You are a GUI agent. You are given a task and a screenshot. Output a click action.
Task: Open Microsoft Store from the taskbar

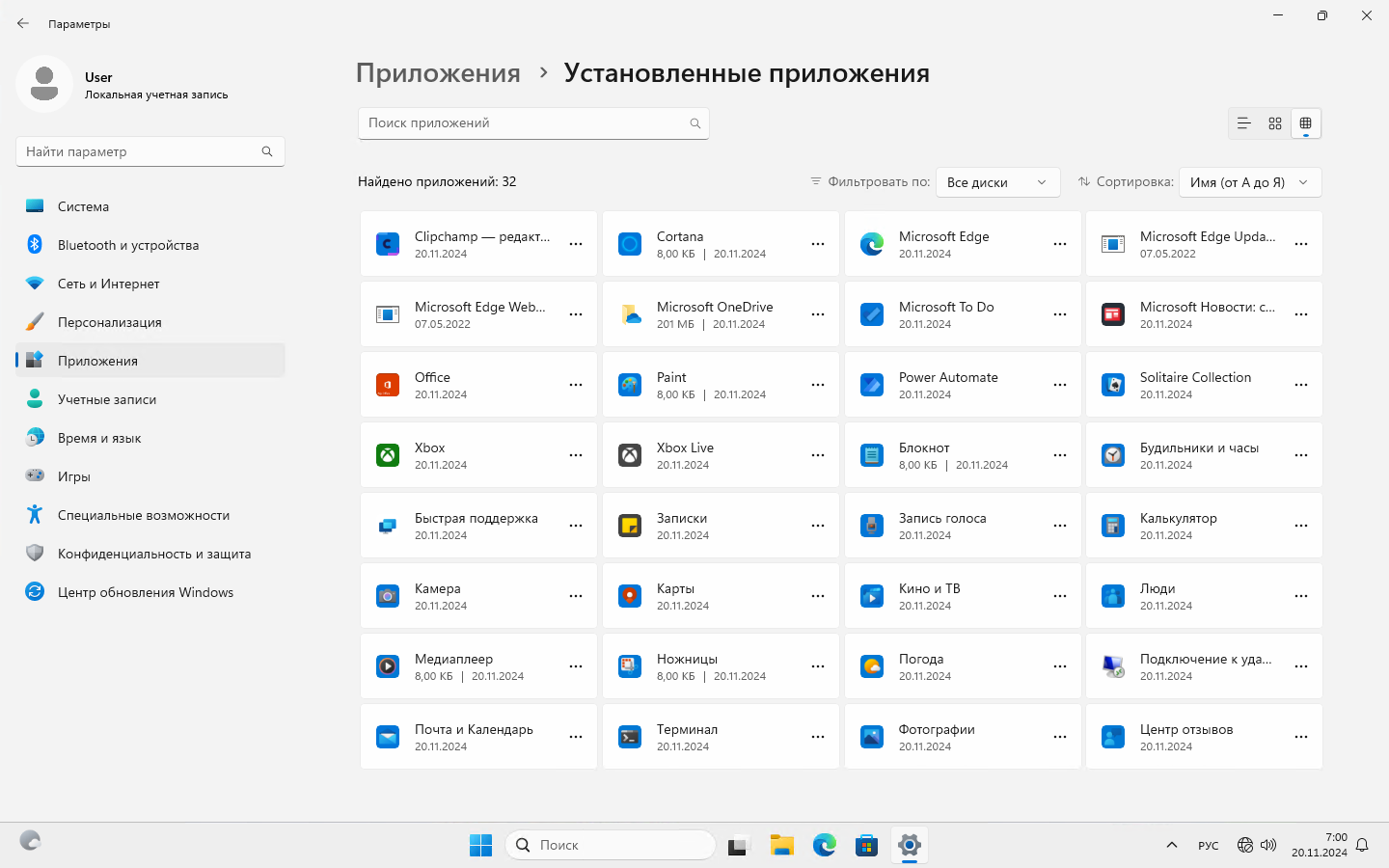(866, 845)
